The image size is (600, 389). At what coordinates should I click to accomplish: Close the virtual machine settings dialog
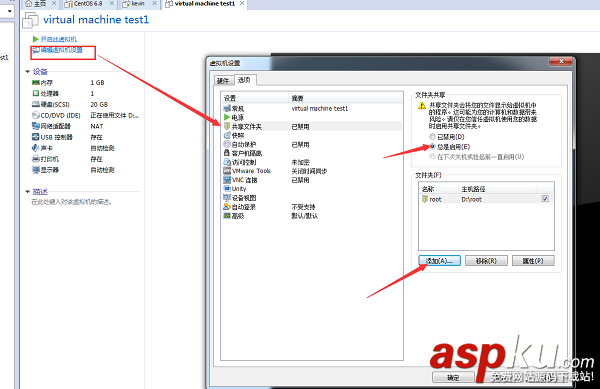pos(561,61)
